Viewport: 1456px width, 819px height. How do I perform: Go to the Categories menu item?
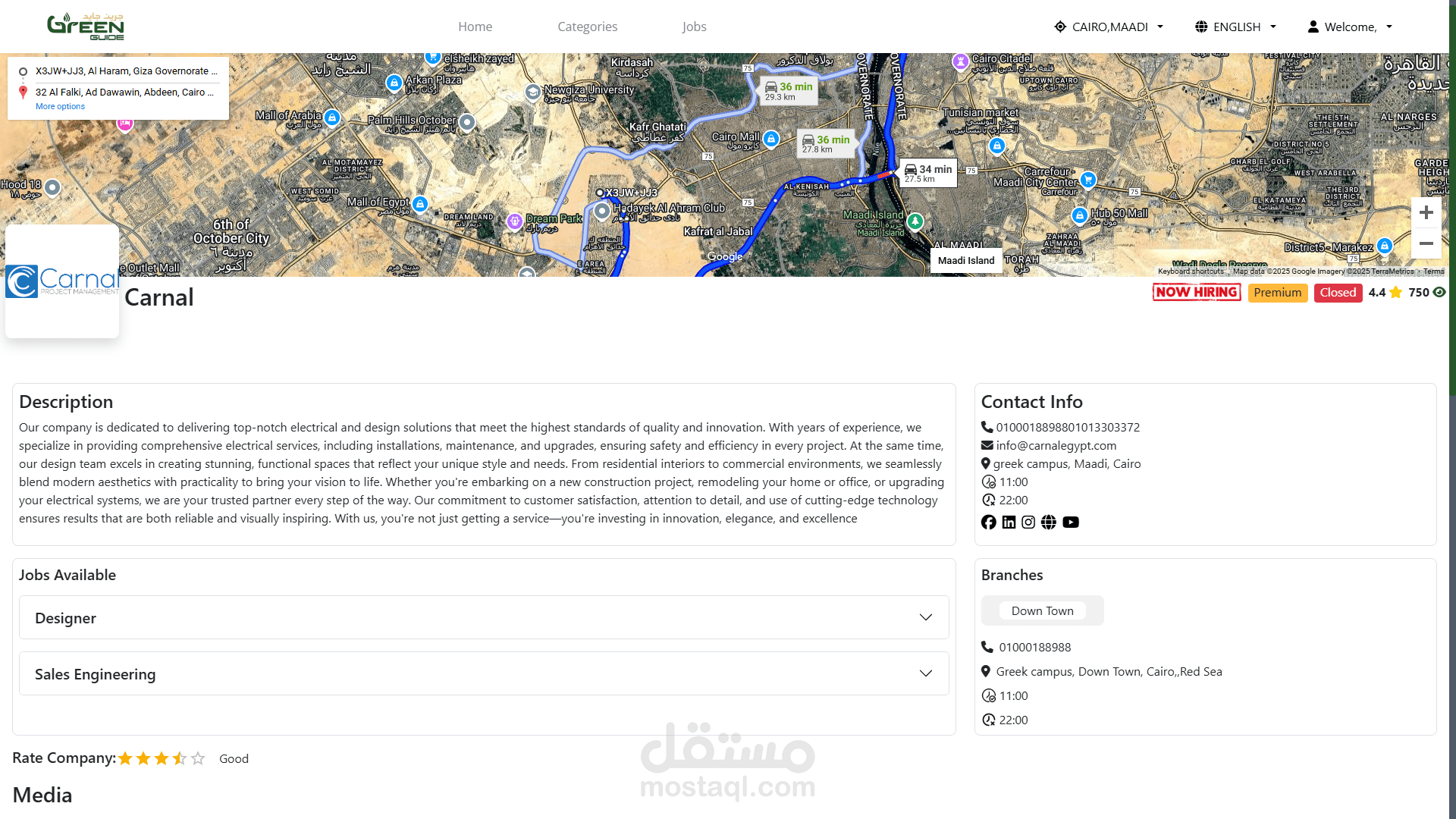click(587, 27)
